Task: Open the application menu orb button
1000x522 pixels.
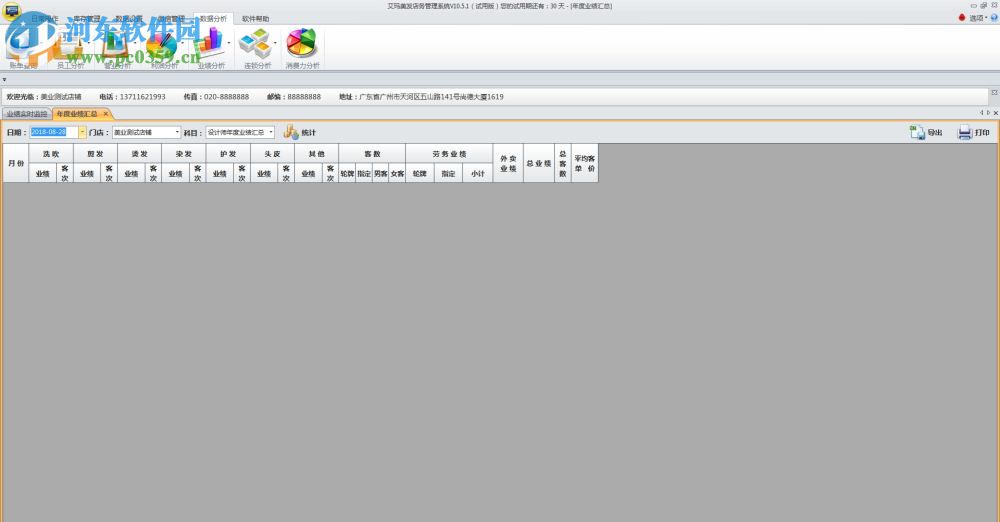Action: [x=11, y=11]
